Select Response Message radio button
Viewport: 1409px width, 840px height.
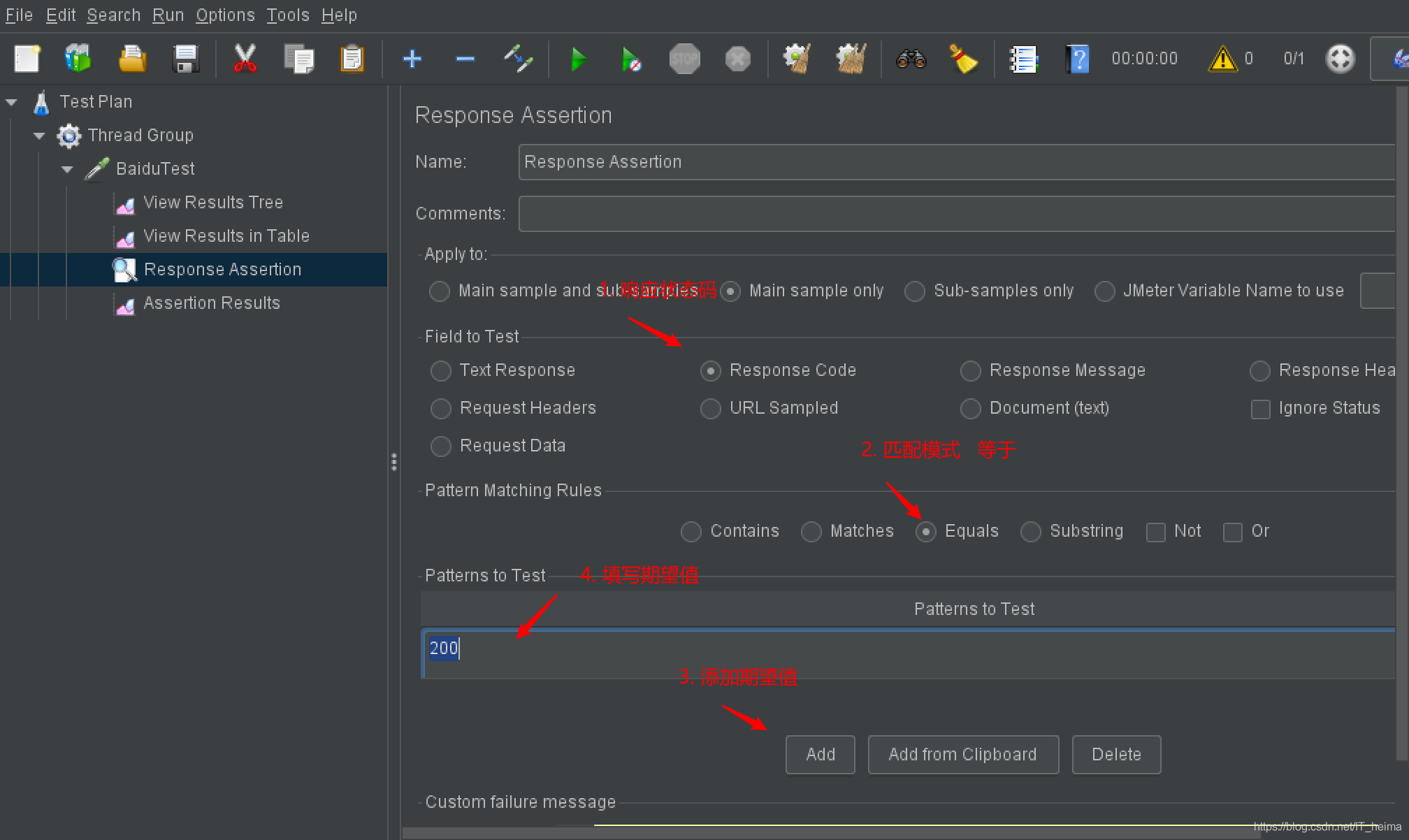(x=971, y=370)
